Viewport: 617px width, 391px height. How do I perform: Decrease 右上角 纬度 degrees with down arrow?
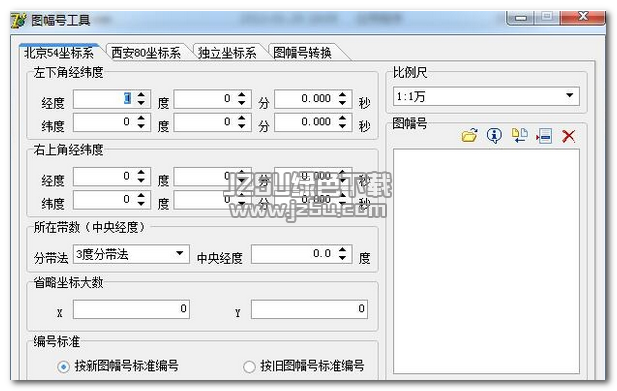click(141, 204)
